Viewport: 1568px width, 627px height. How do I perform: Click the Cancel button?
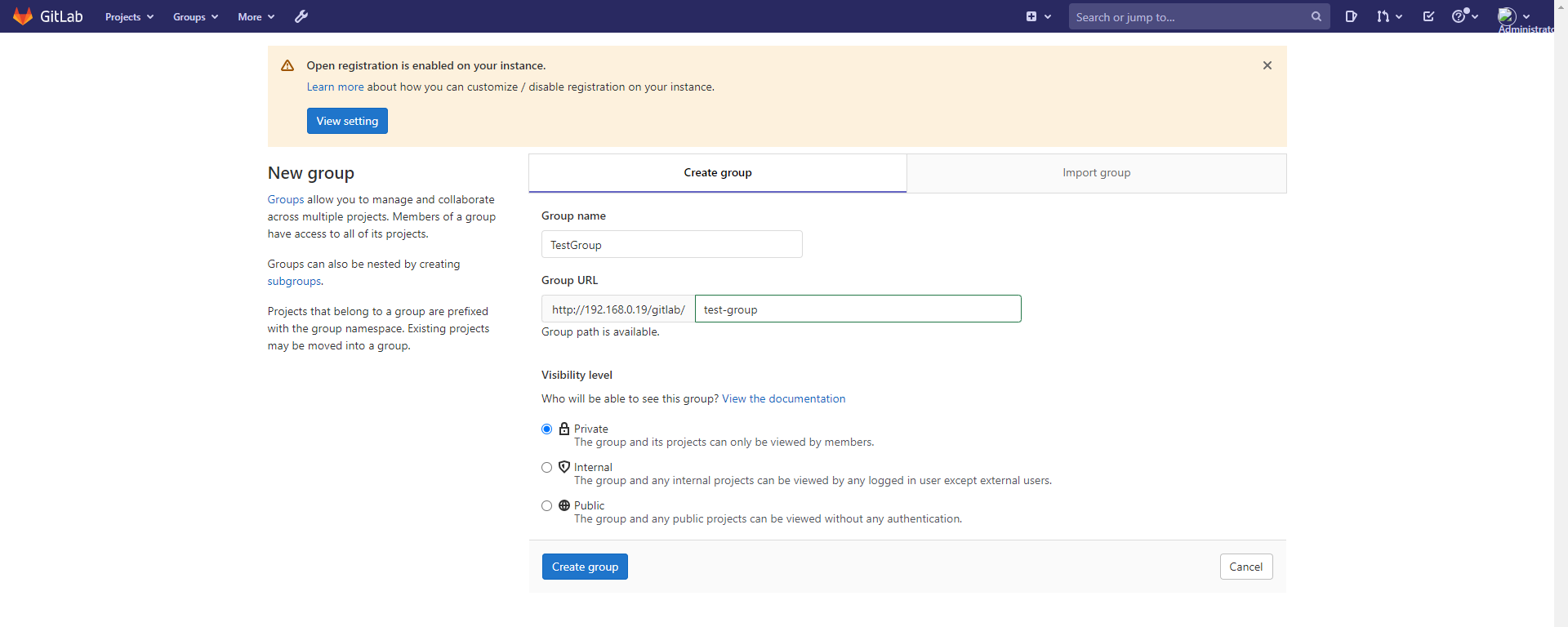pyautogui.click(x=1246, y=567)
